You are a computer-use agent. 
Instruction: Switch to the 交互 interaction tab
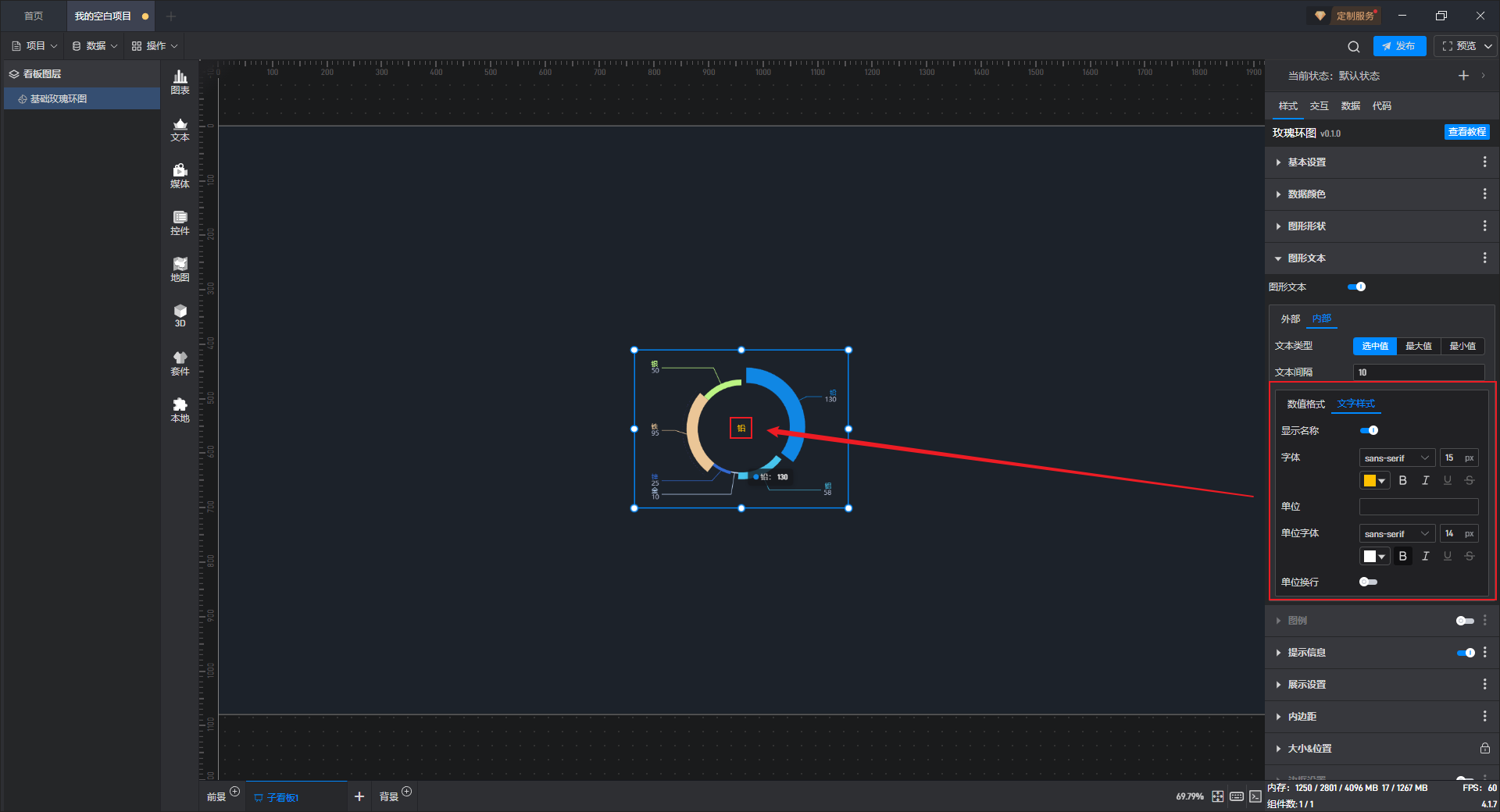1320,105
